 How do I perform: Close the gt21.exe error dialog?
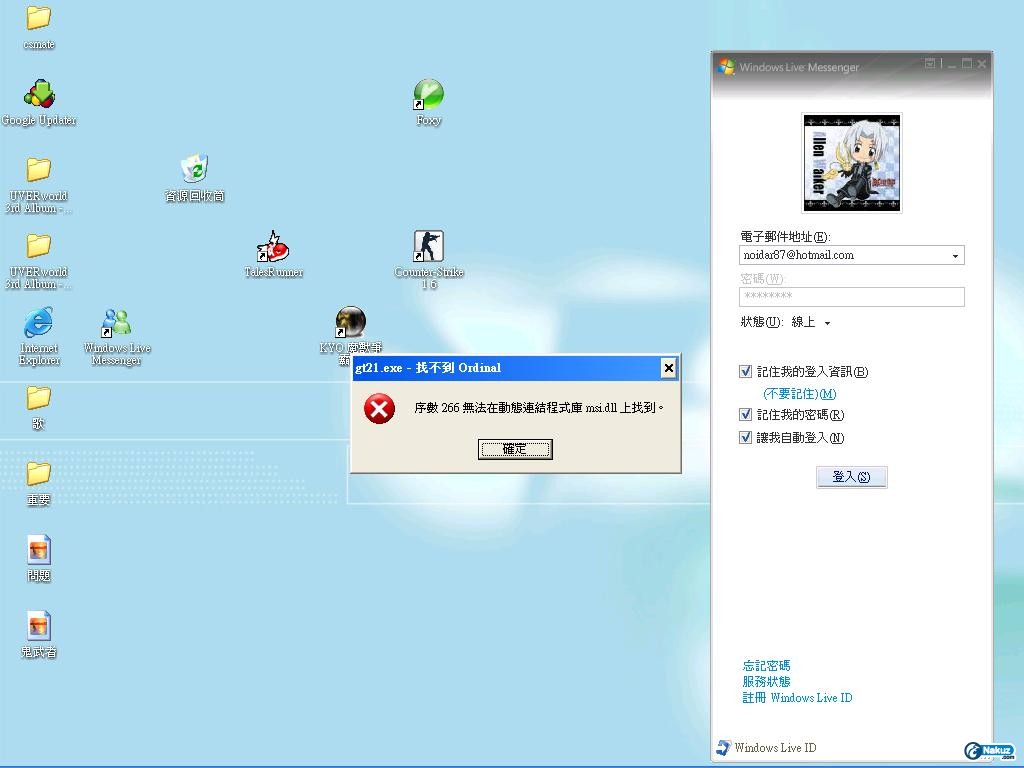point(669,368)
